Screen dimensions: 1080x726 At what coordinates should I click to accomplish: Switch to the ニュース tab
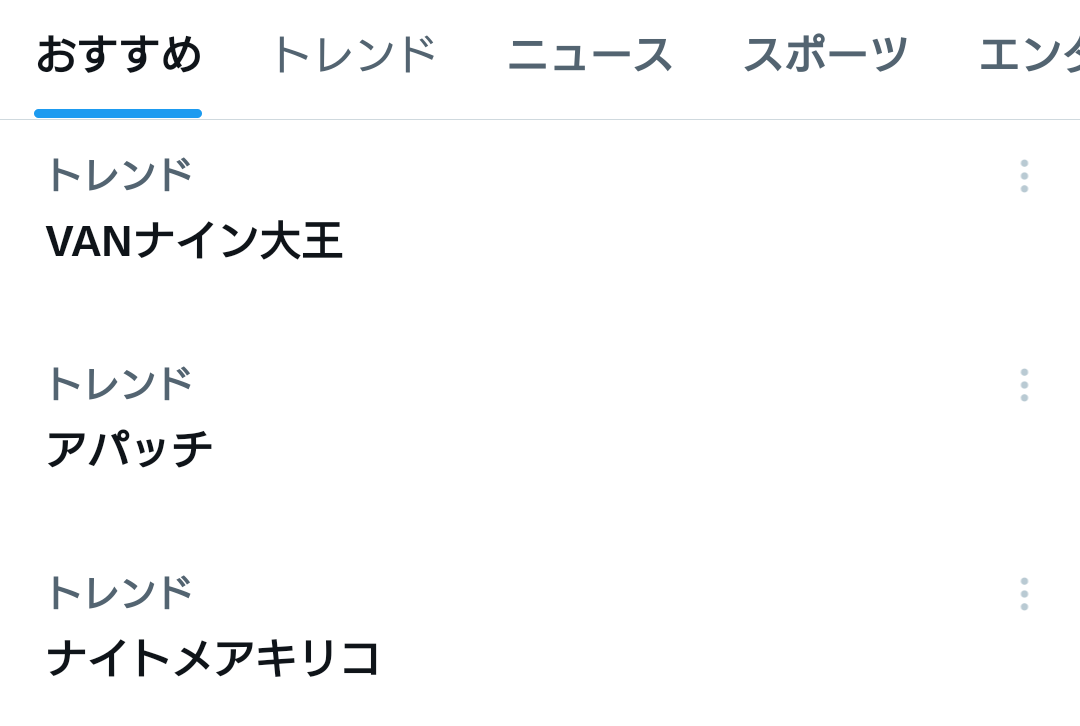coord(590,55)
